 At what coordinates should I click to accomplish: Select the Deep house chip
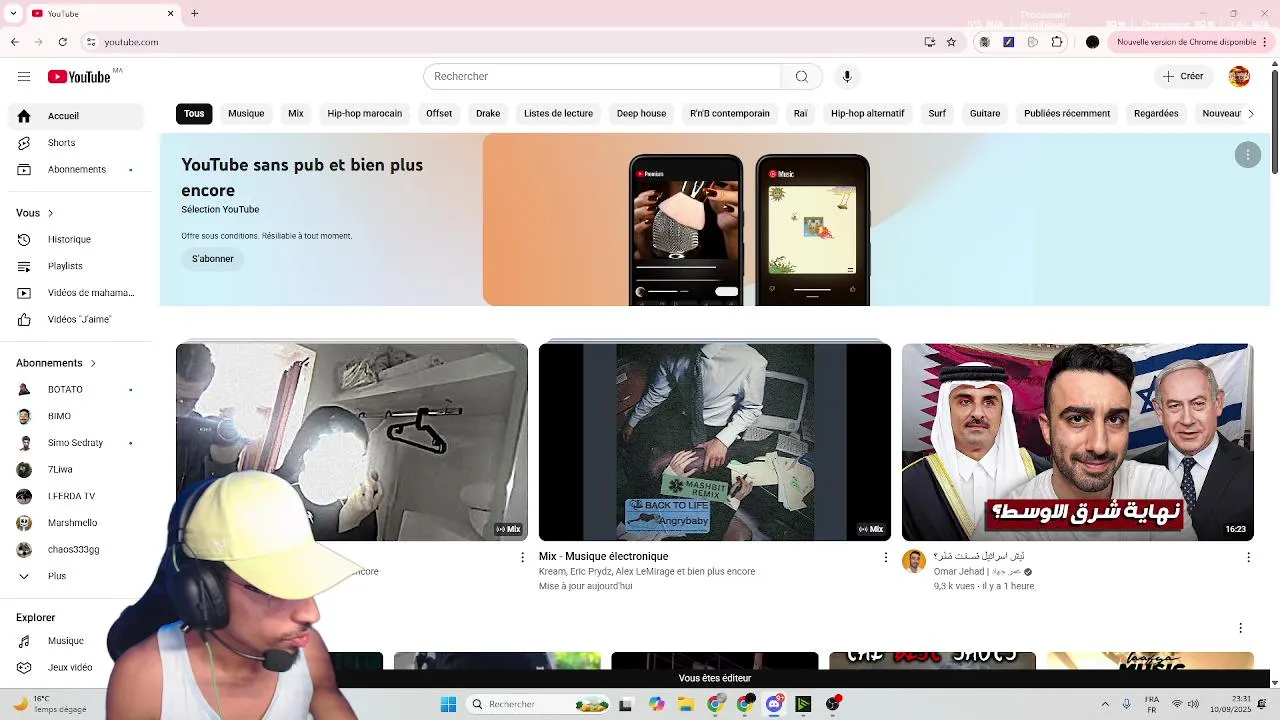coord(641,114)
